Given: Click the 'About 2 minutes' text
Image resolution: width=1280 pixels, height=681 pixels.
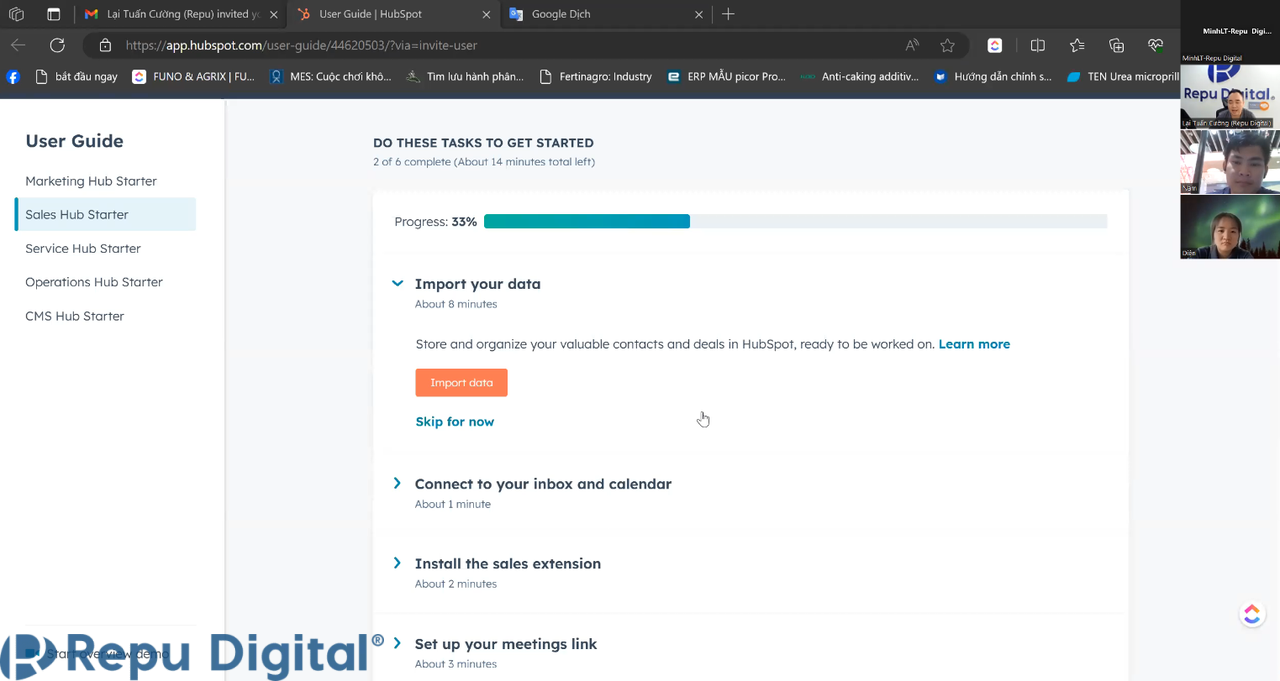Looking at the screenshot, I should tap(456, 584).
